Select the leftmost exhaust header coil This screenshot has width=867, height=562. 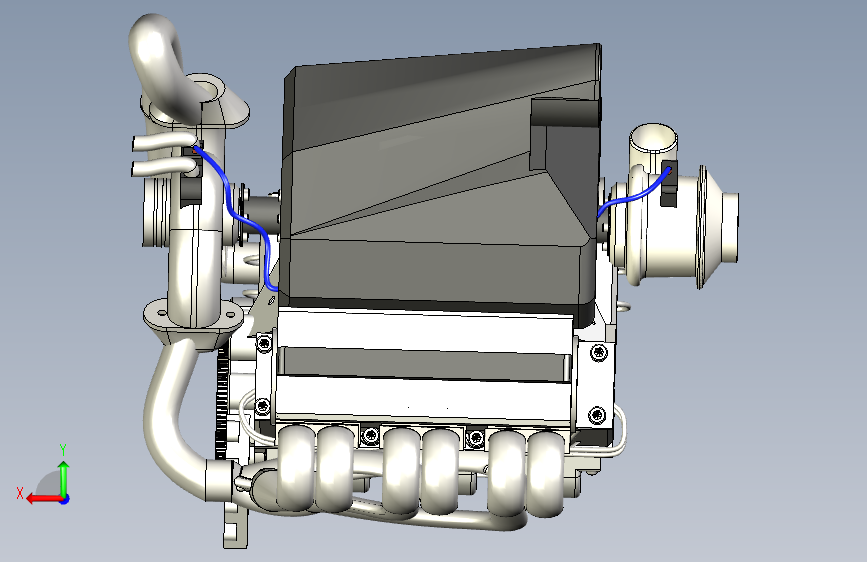(297, 468)
